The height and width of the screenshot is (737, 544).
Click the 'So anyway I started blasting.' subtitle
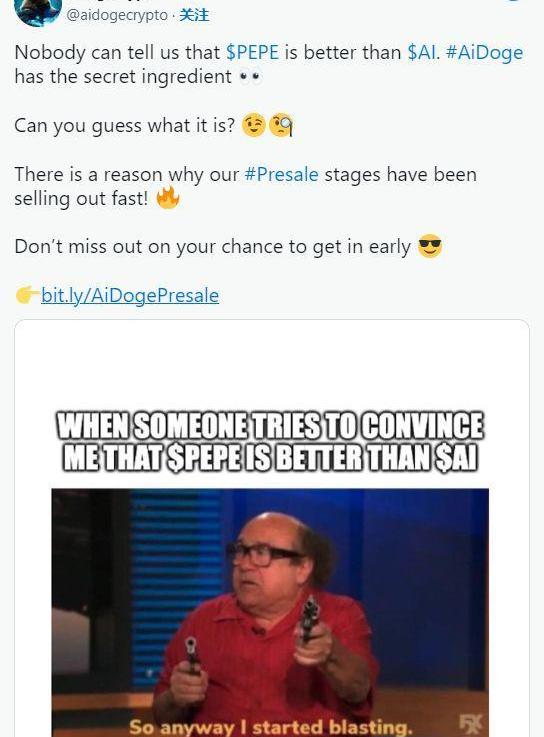tap(271, 727)
